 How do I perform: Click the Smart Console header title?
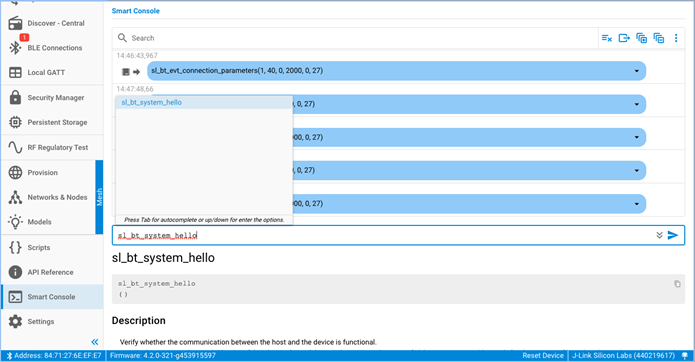point(136,11)
